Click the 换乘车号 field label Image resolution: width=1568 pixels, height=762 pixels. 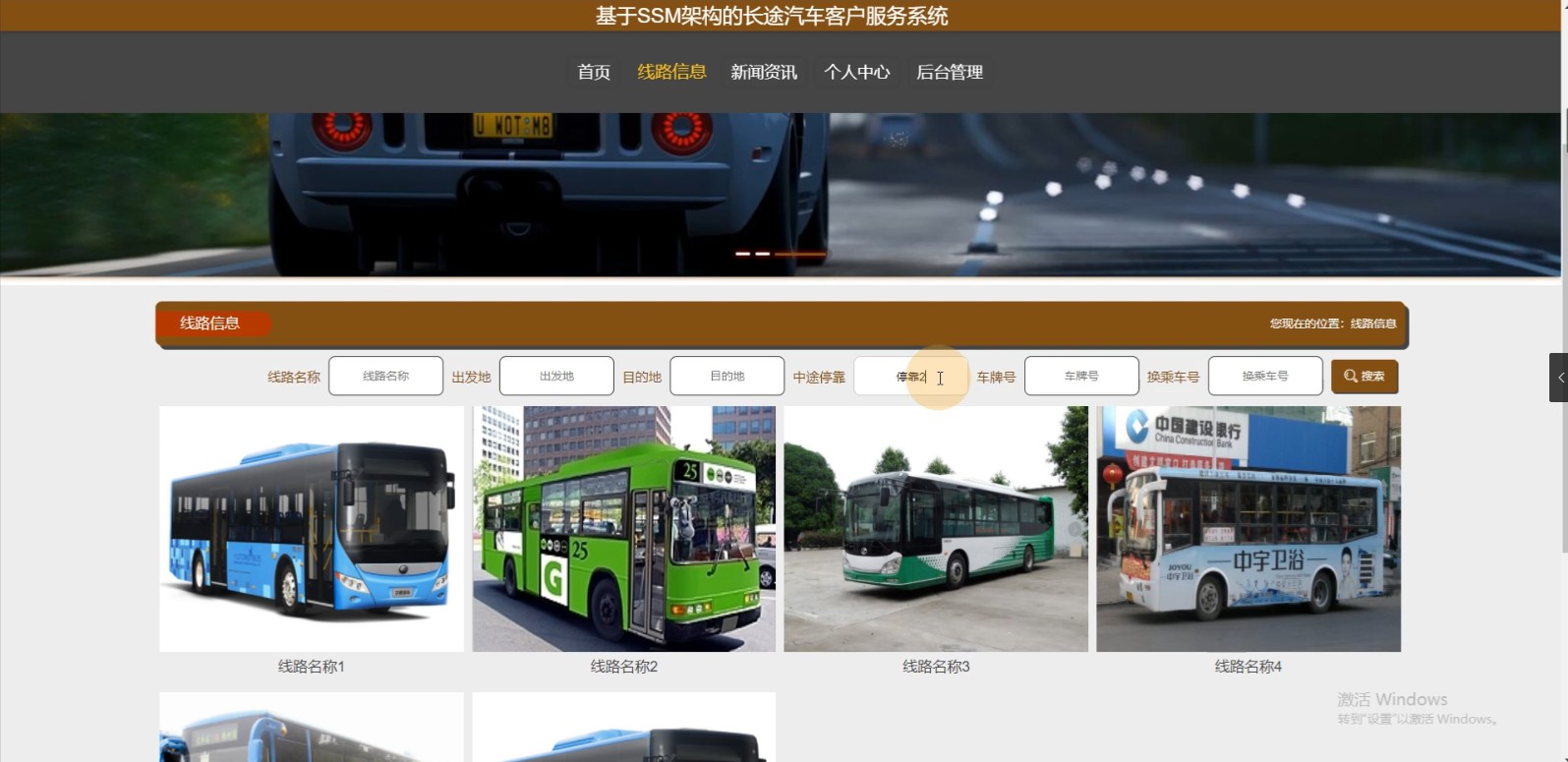1173,377
